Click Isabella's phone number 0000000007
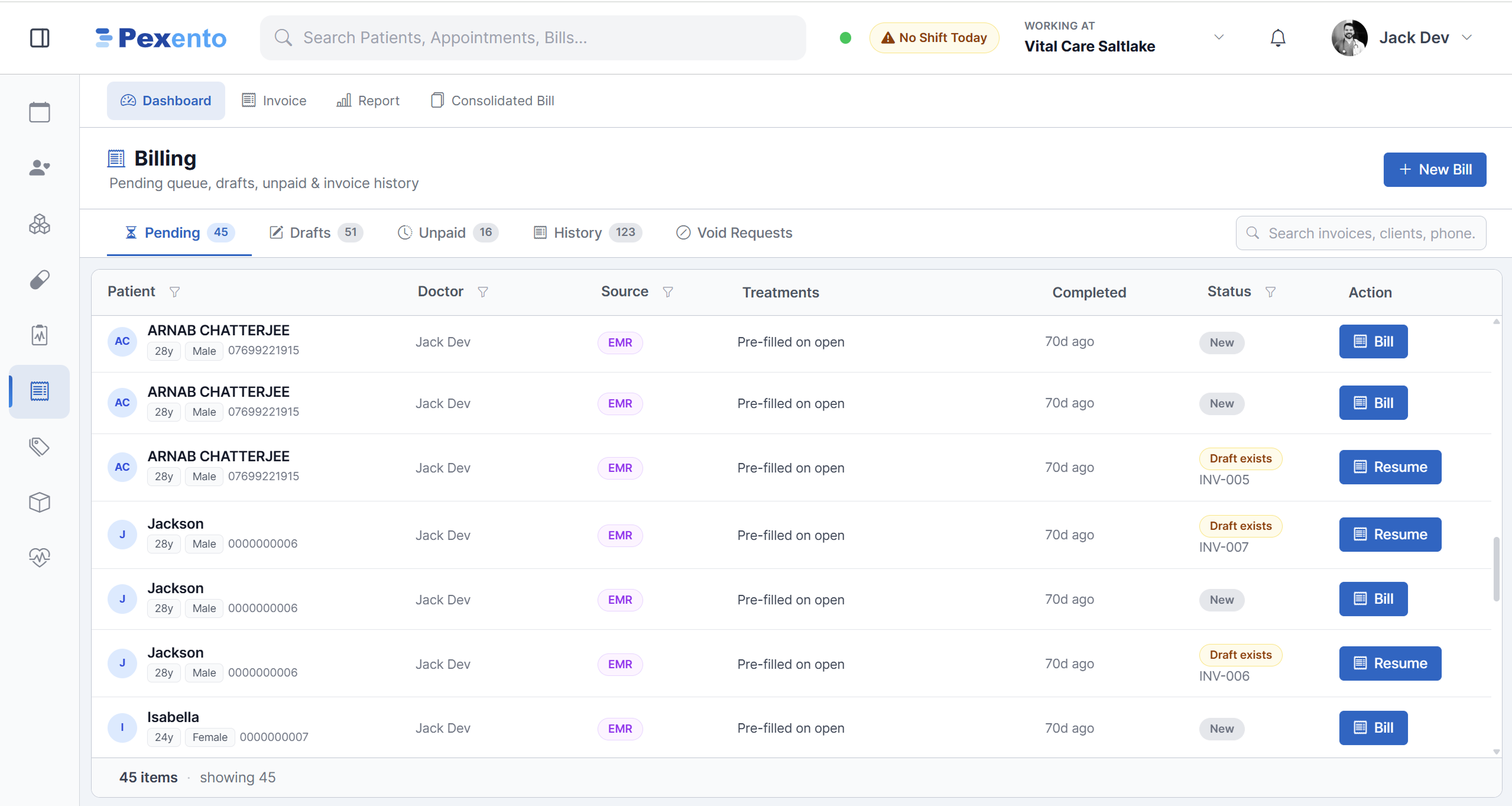Screen dimensions: 1512x806 (274, 737)
